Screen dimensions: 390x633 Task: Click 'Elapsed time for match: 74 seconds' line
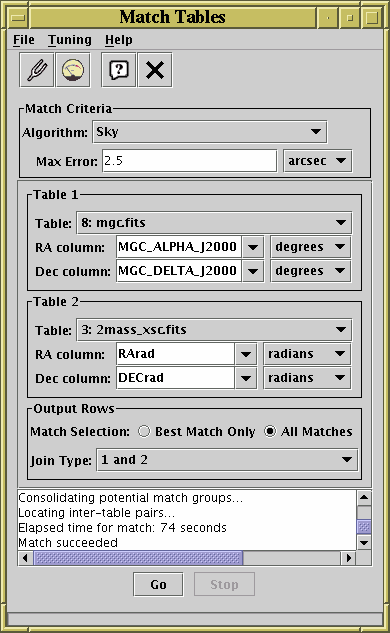tap(122, 528)
